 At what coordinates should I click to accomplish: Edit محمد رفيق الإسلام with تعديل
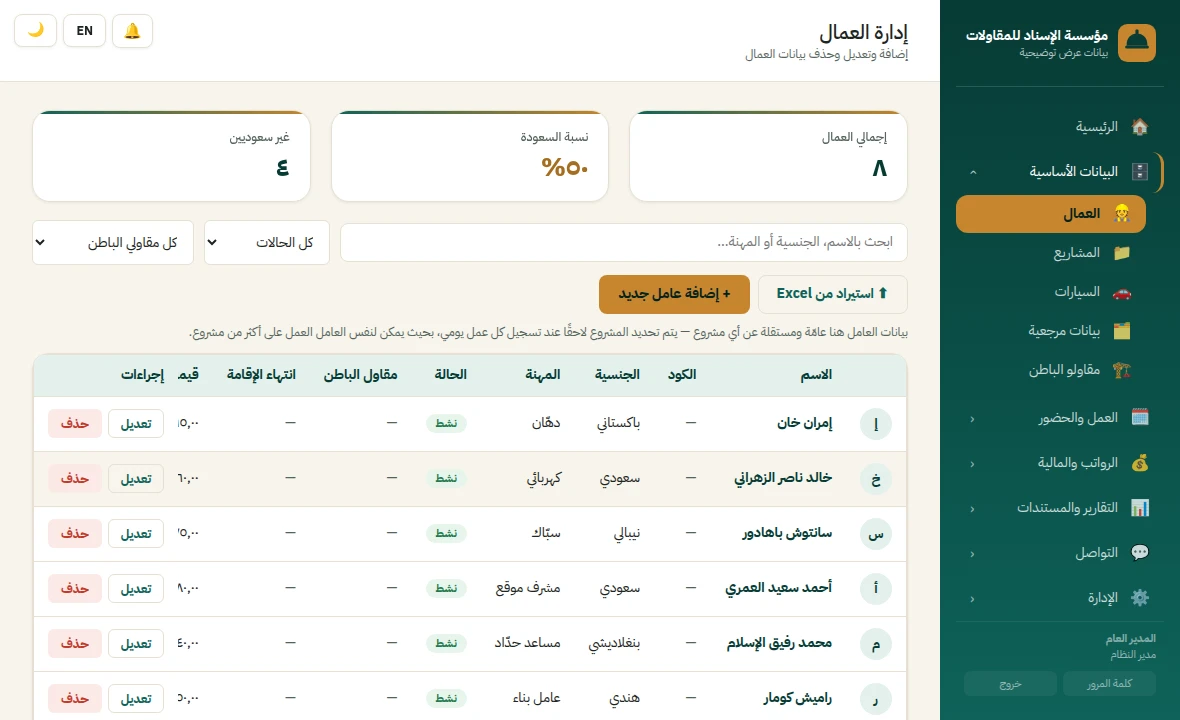[136, 643]
